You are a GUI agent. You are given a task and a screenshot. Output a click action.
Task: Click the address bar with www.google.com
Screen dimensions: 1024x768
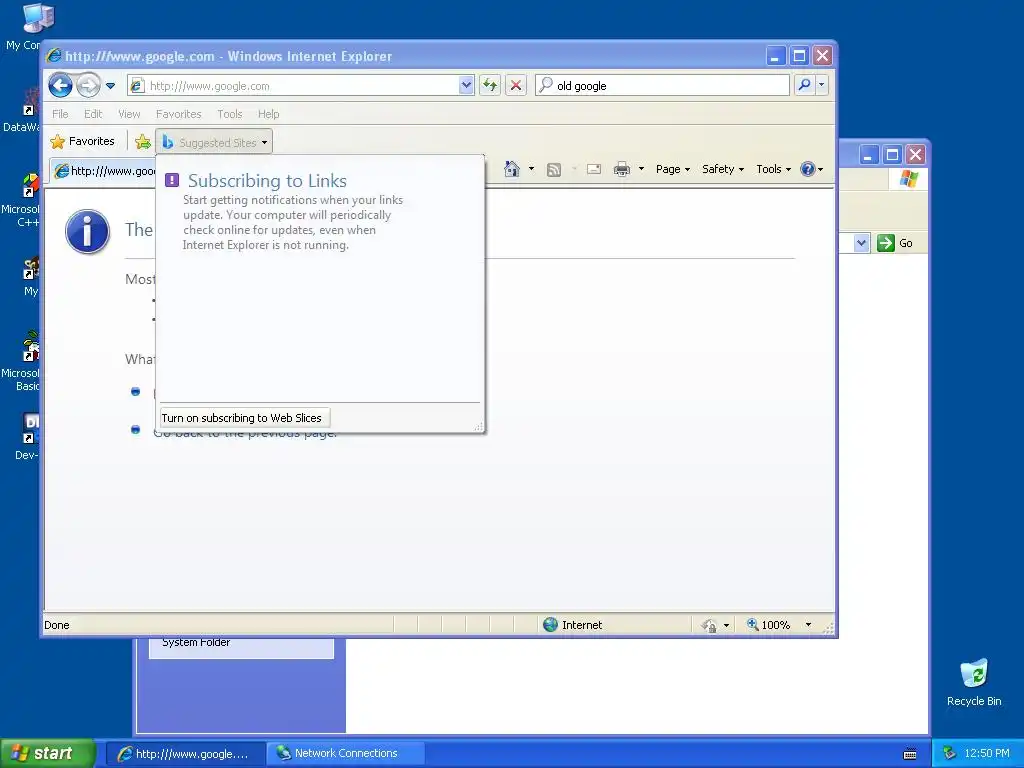293,86
